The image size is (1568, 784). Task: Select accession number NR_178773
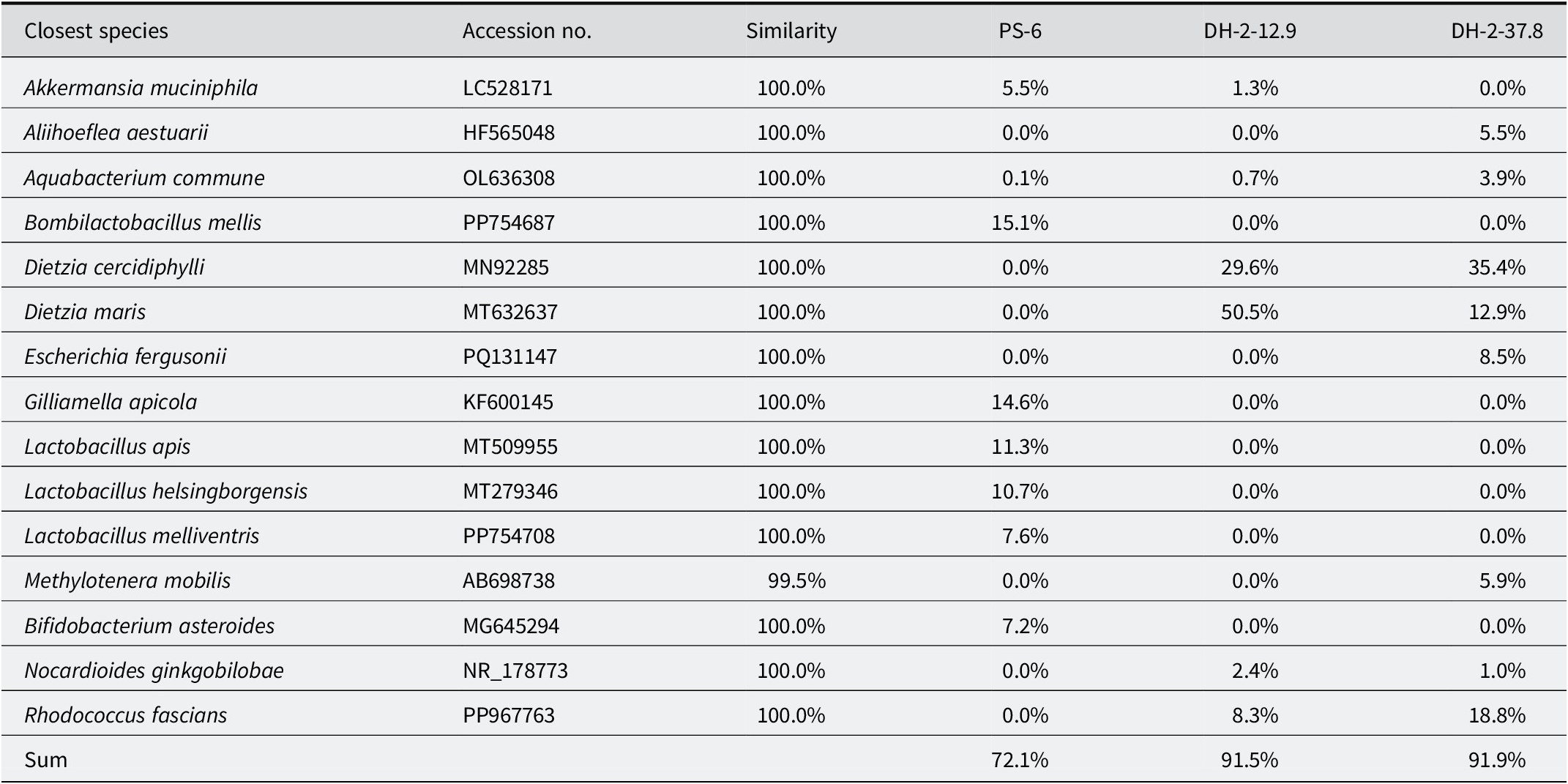515,671
